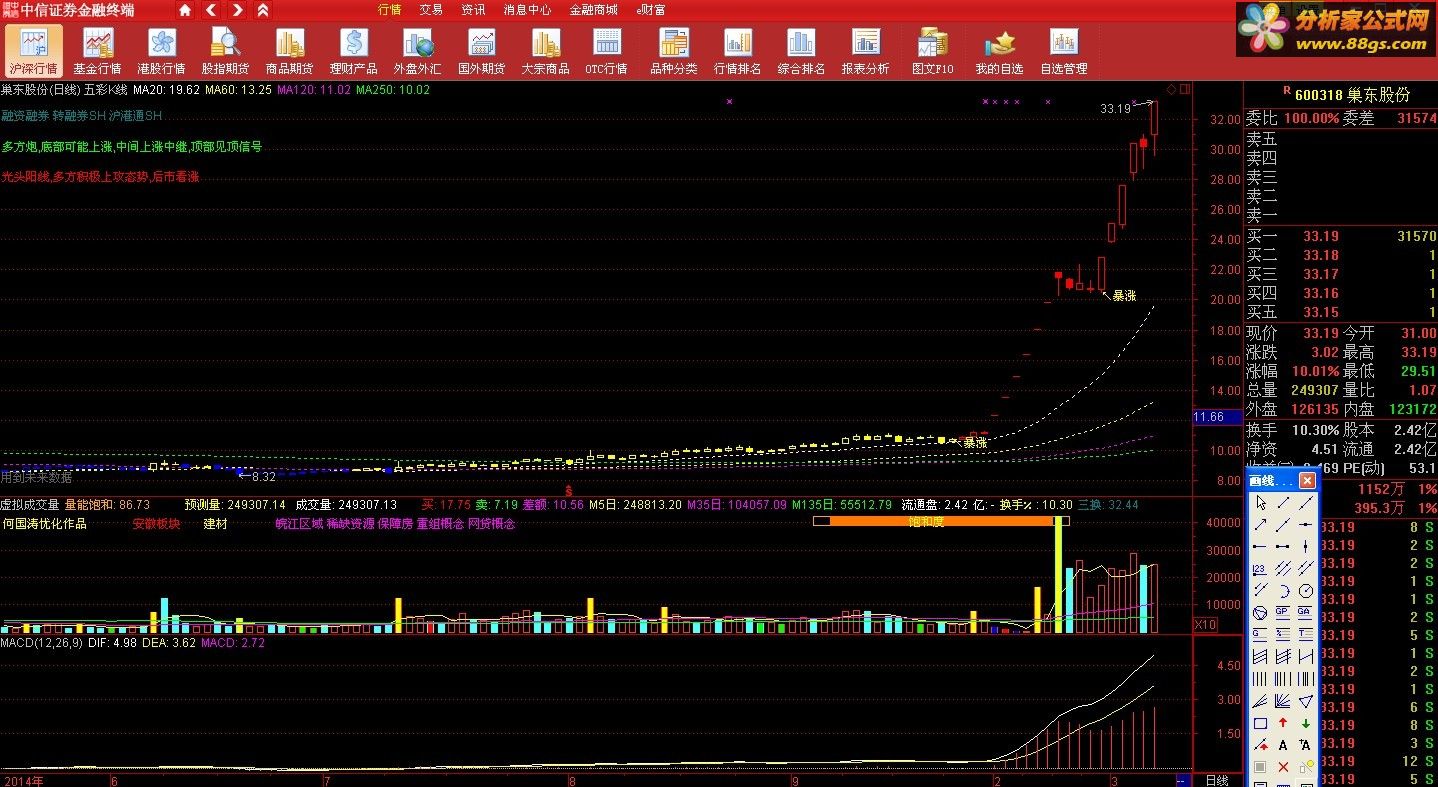The image size is (1438, 787).
Task: Click 融资融券 tag label
Action: [x=24, y=116]
